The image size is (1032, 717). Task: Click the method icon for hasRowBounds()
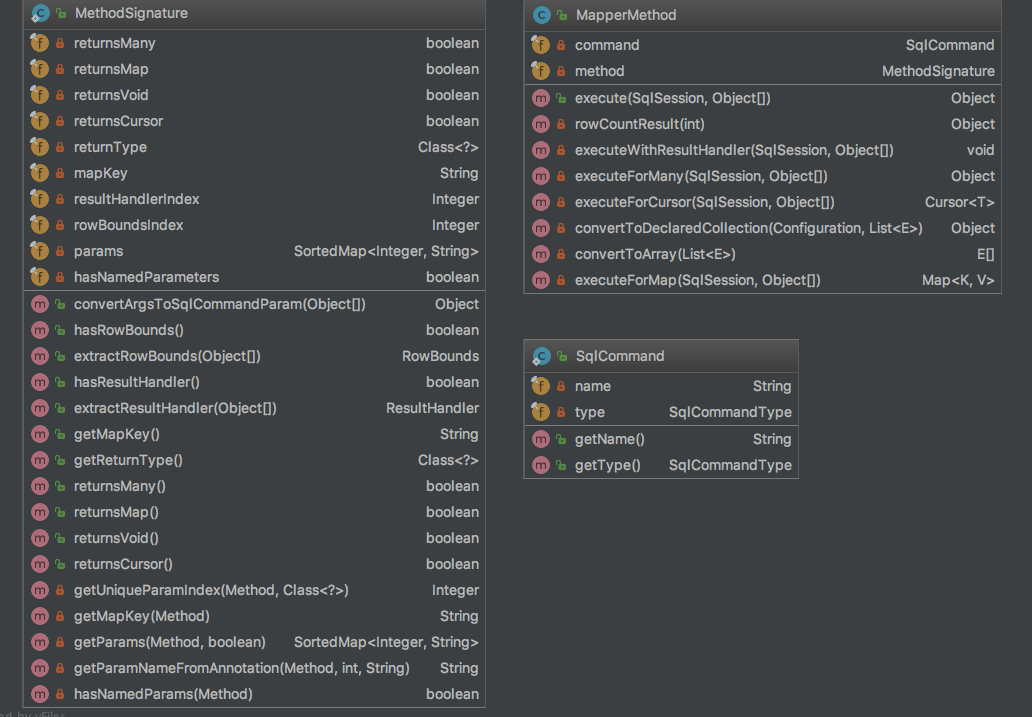[x=40, y=331]
